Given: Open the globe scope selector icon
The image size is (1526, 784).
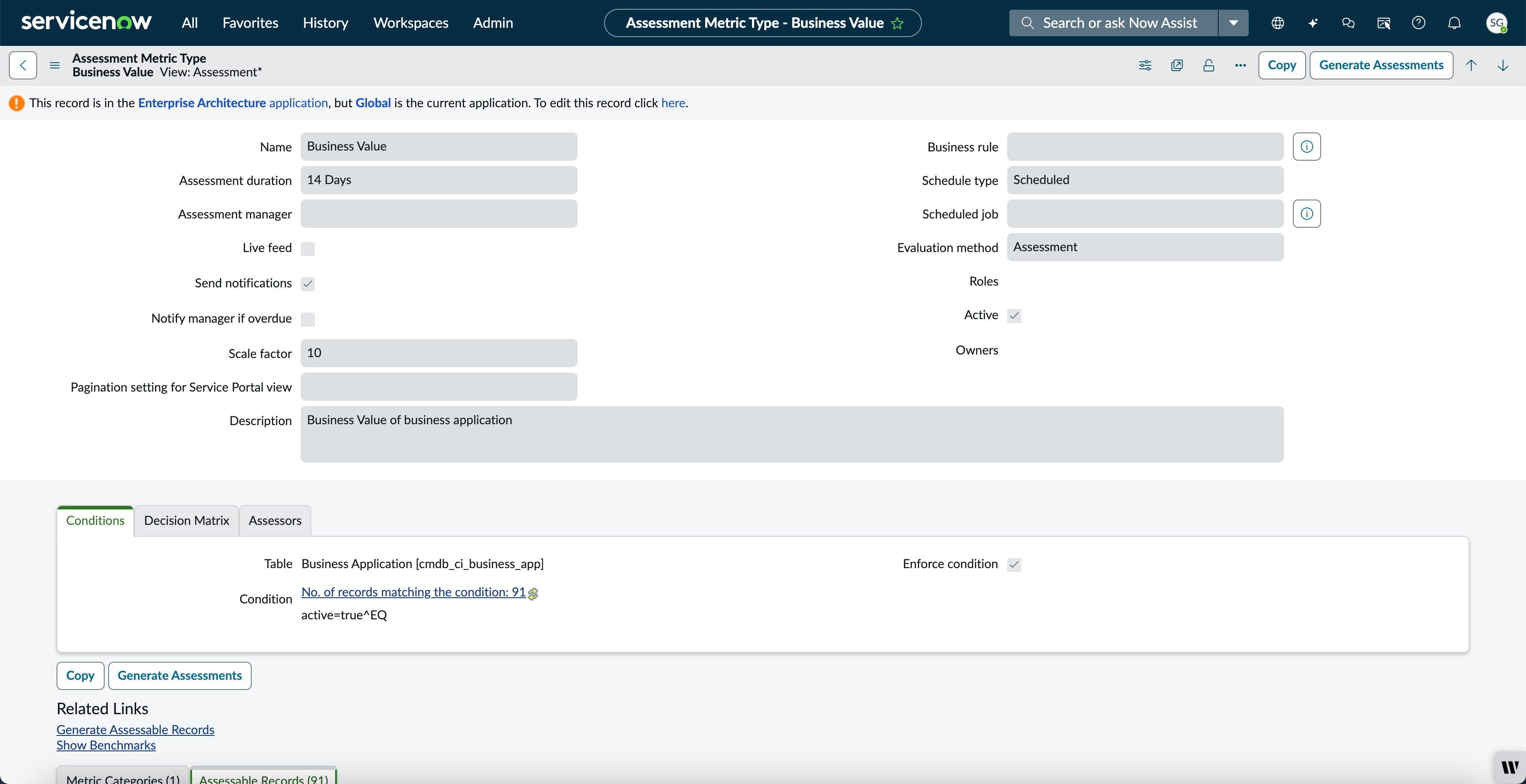Looking at the screenshot, I should (x=1278, y=23).
